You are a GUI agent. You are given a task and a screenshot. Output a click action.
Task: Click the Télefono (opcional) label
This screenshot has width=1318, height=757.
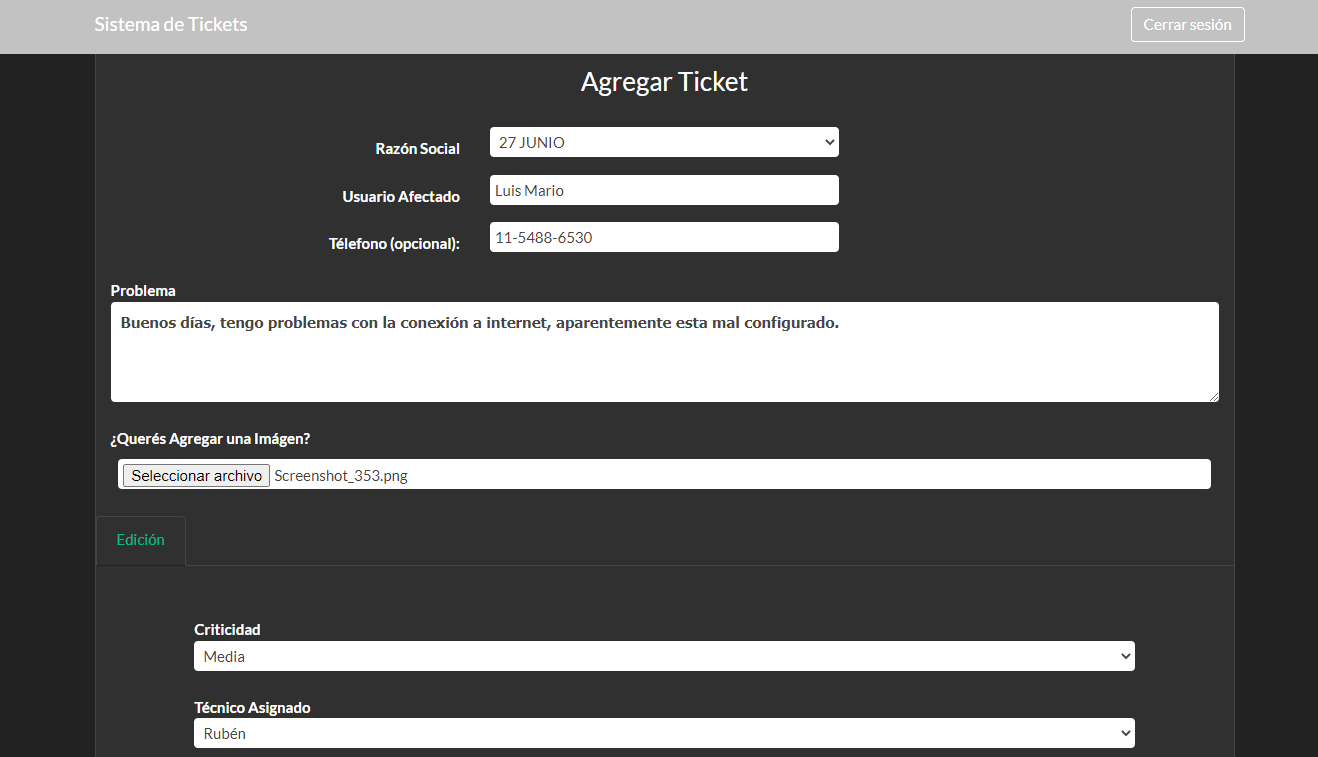(394, 244)
